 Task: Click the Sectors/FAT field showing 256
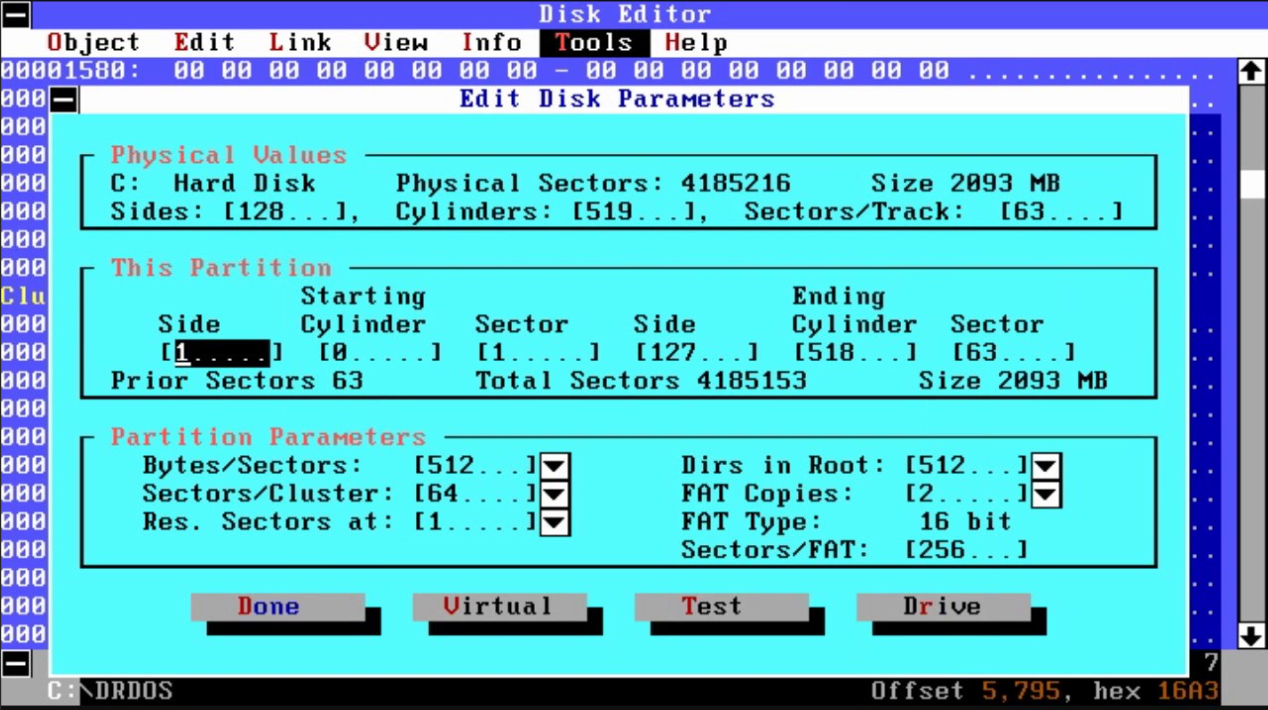tap(966, 550)
